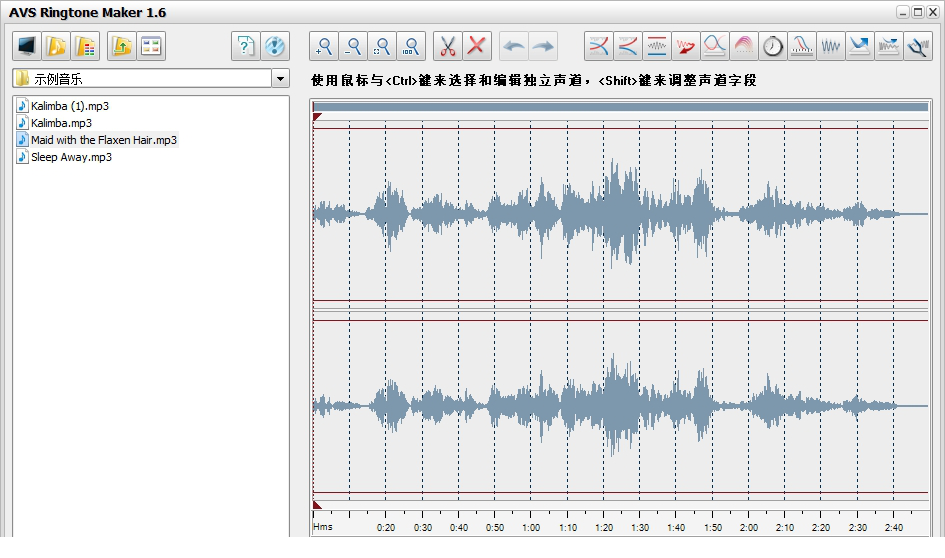
Task: Select Kalimba (1).mp3 in file list
Action: [63, 106]
